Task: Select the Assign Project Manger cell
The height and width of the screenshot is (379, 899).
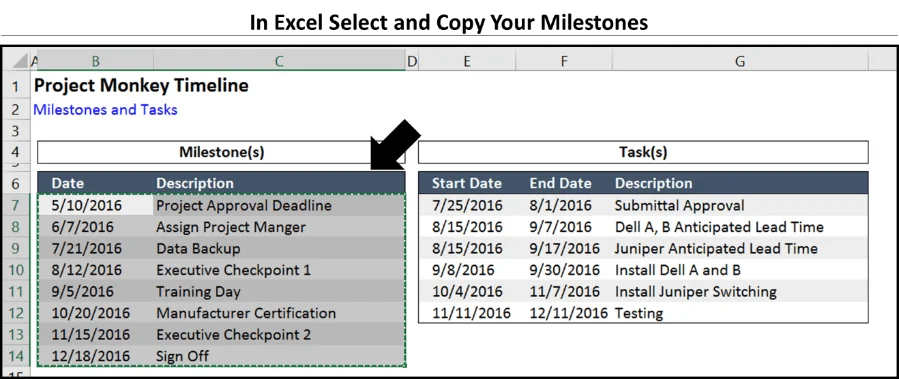Action: [x=279, y=227]
